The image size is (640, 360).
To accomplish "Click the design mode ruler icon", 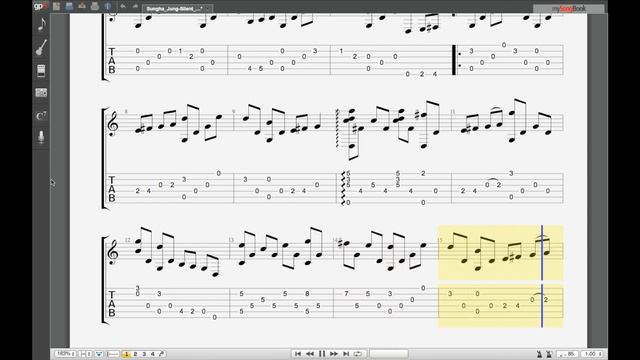I will pos(113,354).
